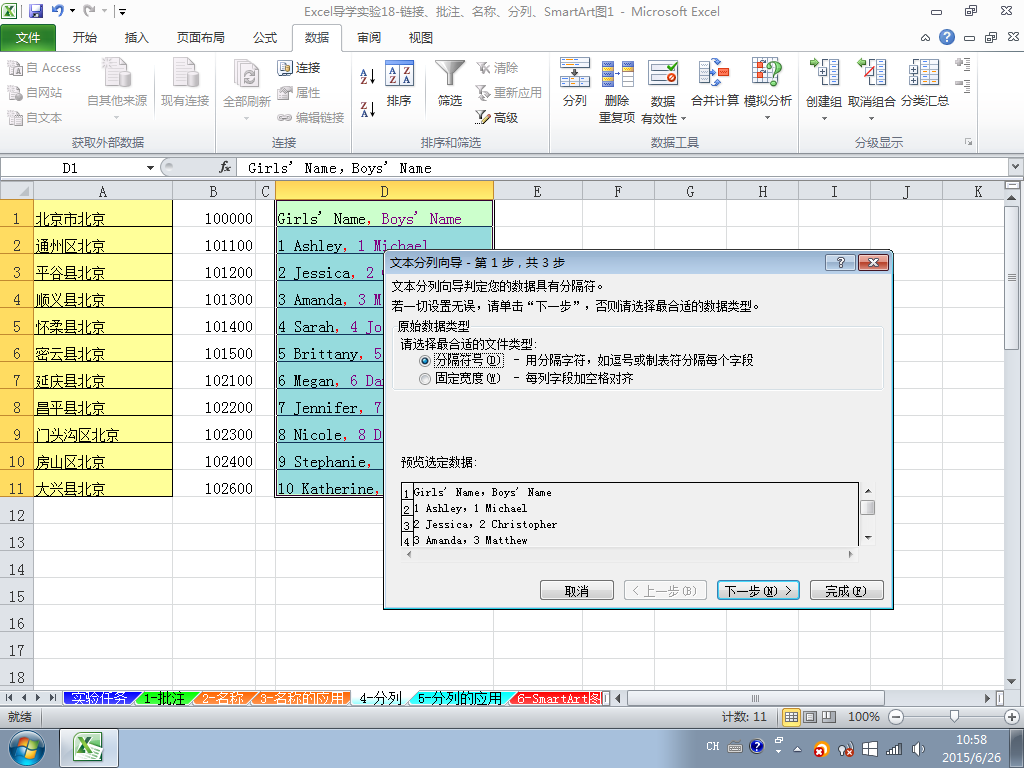Click the 分列 text to columns icon
1024x768 pixels.
pos(575,82)
